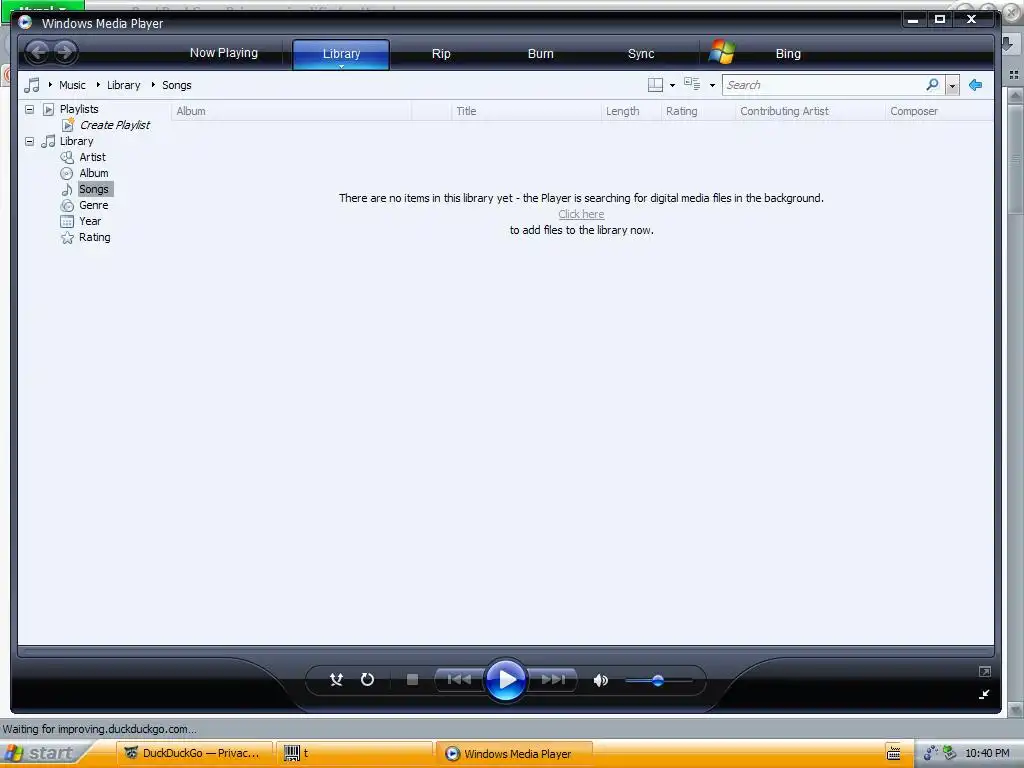Open Rating view in library tree

click(94, 237)
